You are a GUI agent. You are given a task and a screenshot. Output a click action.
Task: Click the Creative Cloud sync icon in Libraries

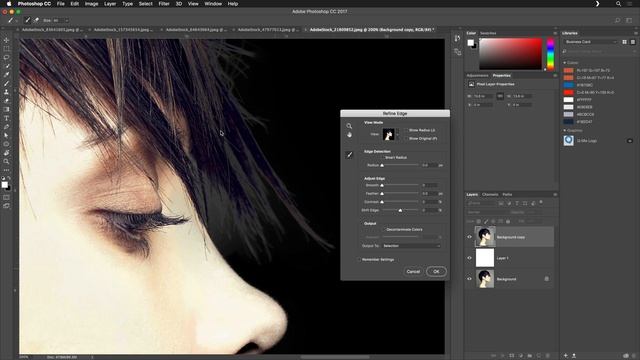tap(627, 356)
